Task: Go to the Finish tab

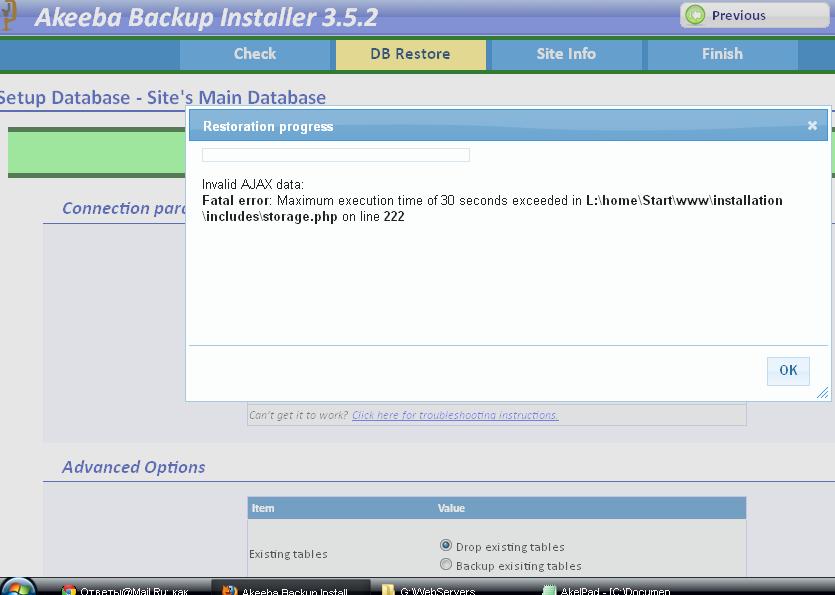Action: pyautogui.click(x=722, y=54)
